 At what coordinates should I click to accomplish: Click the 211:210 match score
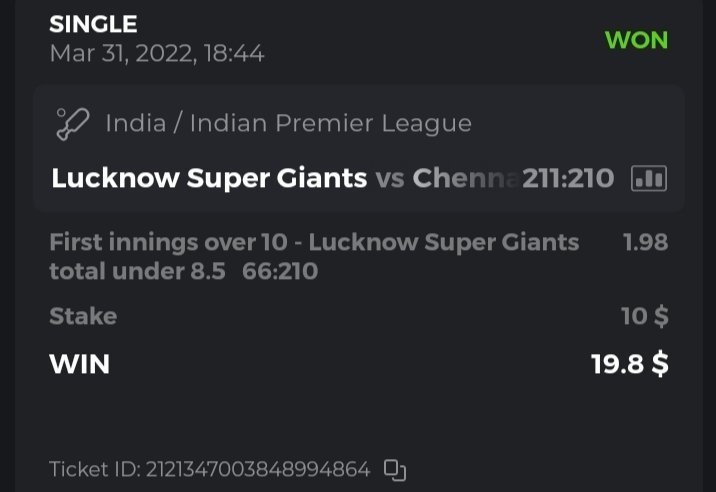[568, 179]
